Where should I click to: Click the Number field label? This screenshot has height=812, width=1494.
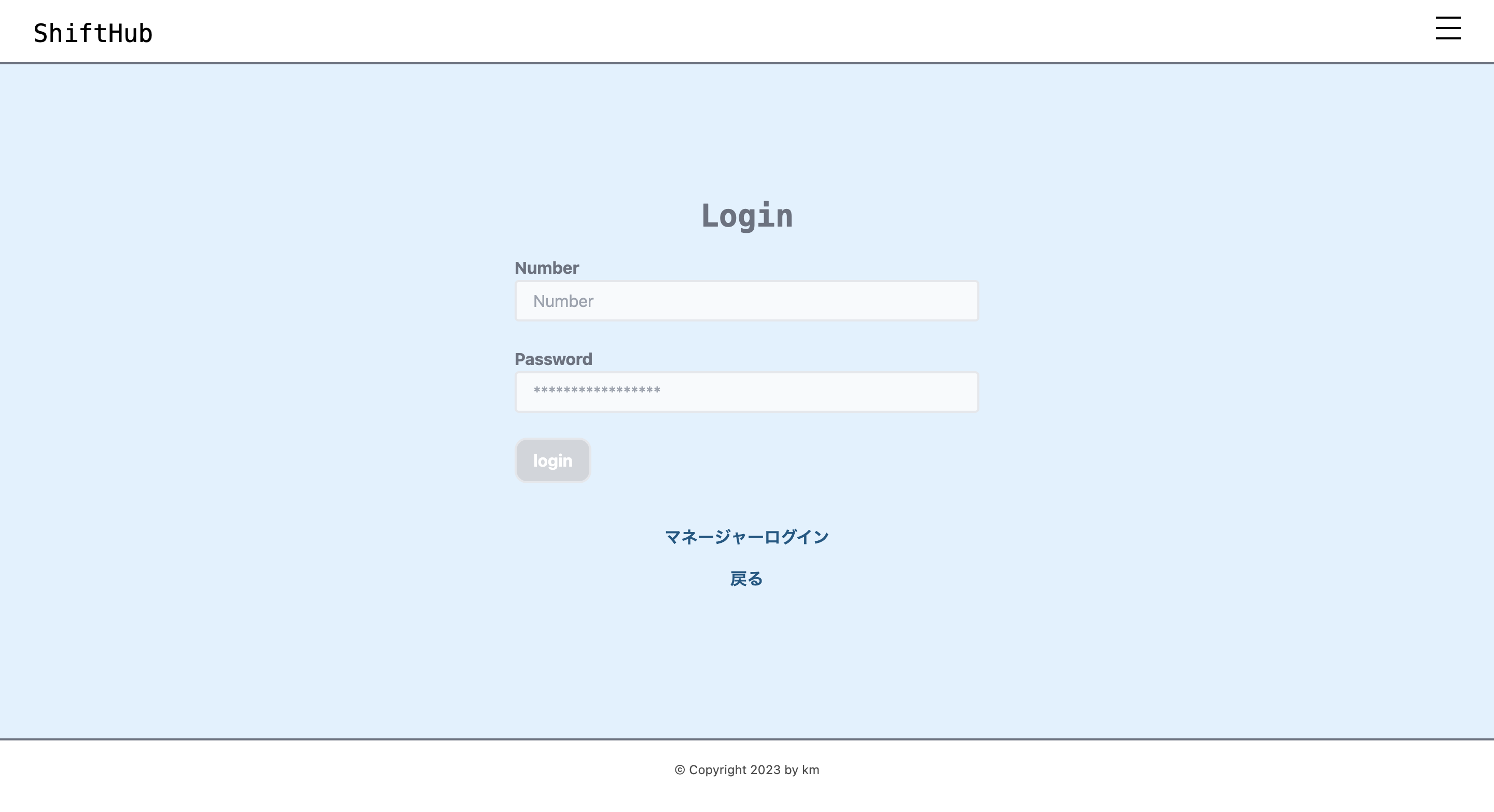546,267
